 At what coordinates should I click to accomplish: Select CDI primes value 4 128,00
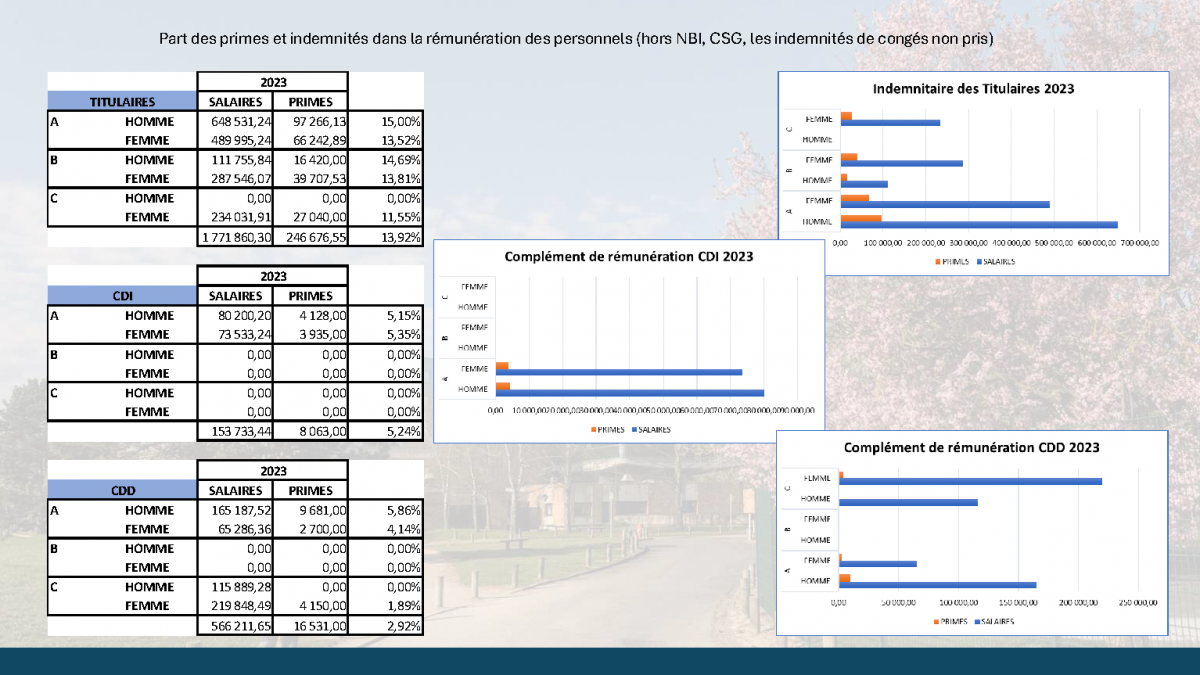point(322,315)
